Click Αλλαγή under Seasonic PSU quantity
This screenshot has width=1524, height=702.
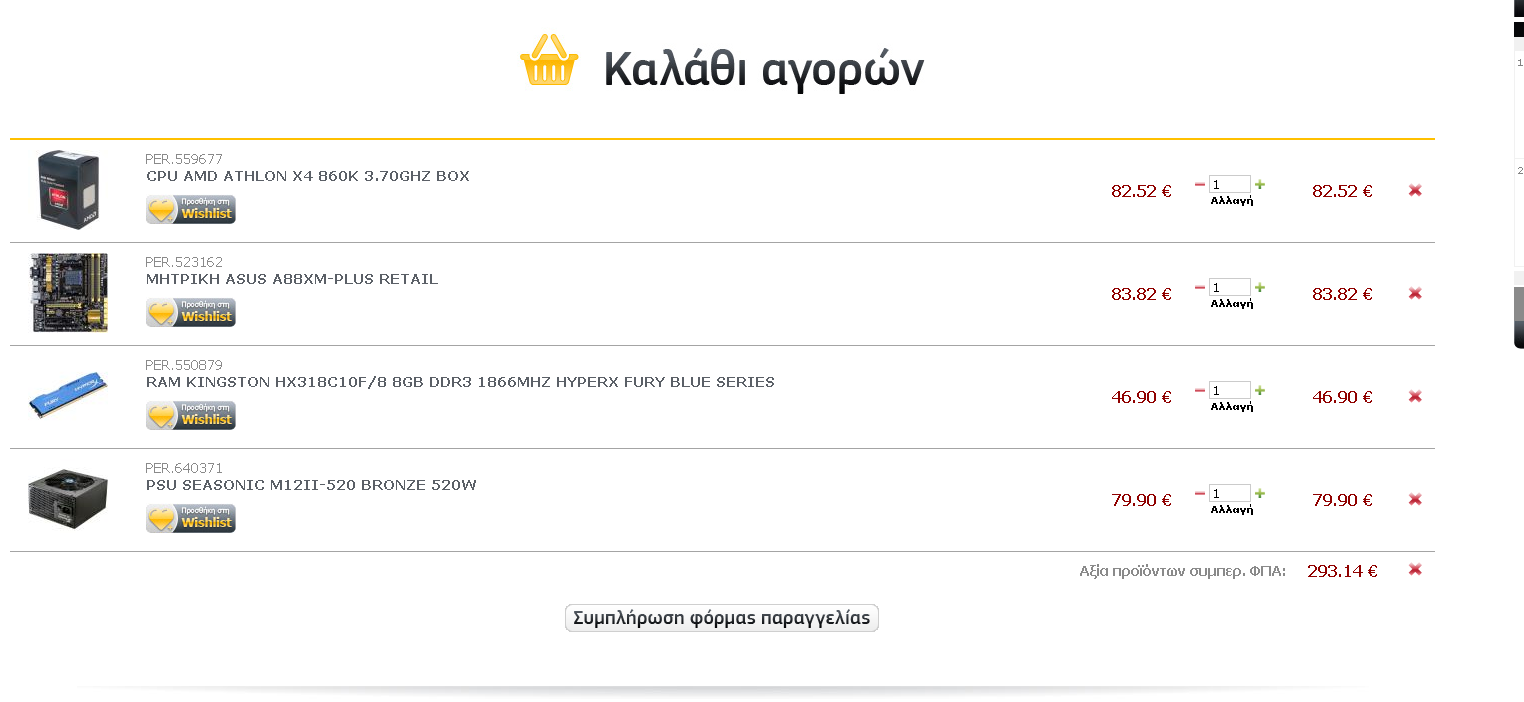point(1231,509)
